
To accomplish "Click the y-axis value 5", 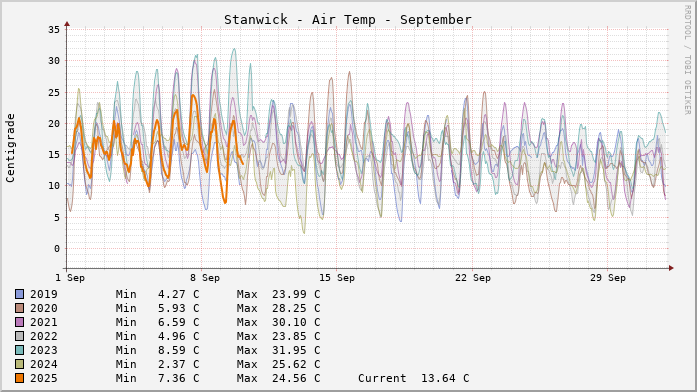I will [57, 217].
